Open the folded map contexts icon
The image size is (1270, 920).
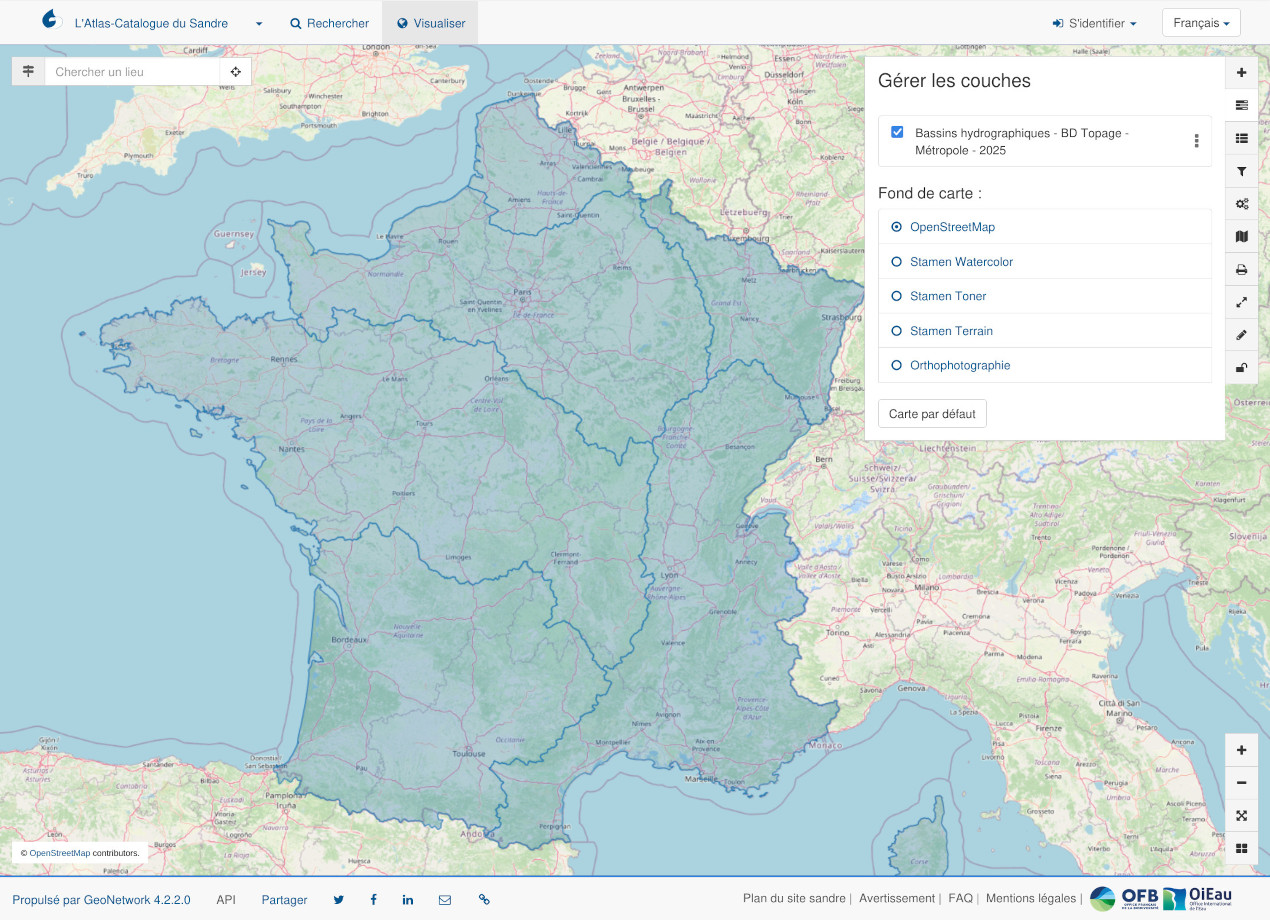click(1241, 237)
